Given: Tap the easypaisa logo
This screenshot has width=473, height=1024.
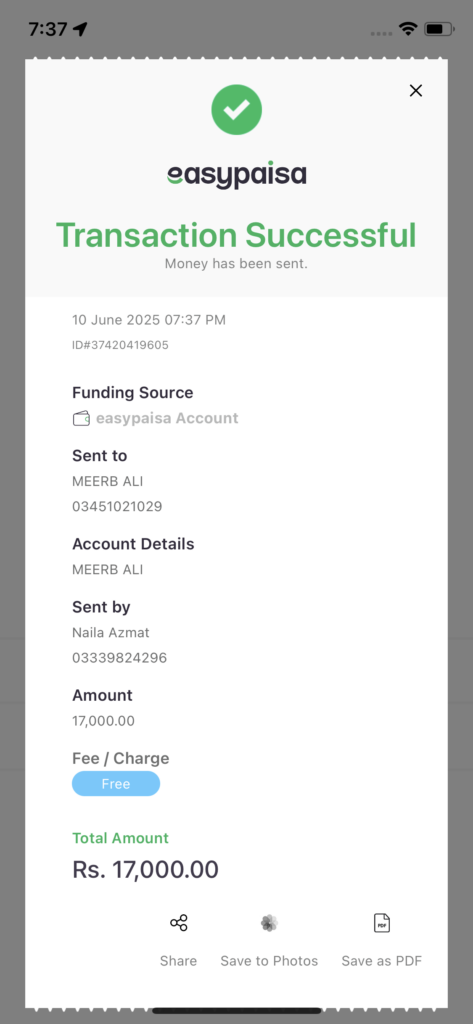Looking at the screenshot, I should [x=236, y=175].
